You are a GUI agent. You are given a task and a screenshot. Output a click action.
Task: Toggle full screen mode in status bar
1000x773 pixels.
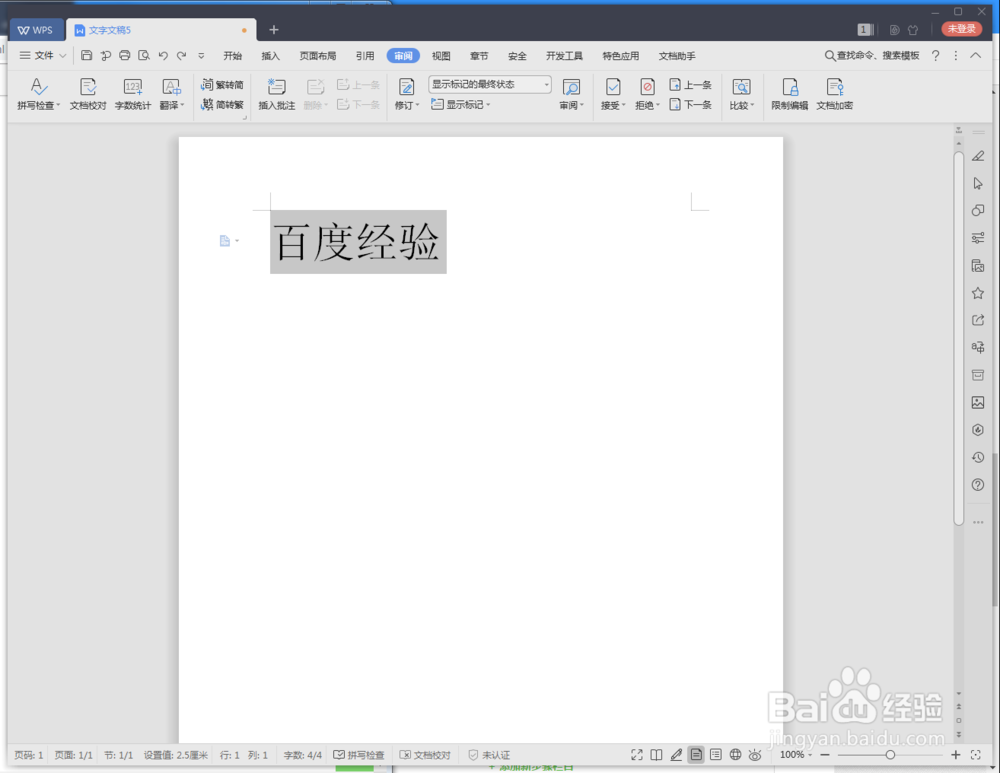[636, 755]
